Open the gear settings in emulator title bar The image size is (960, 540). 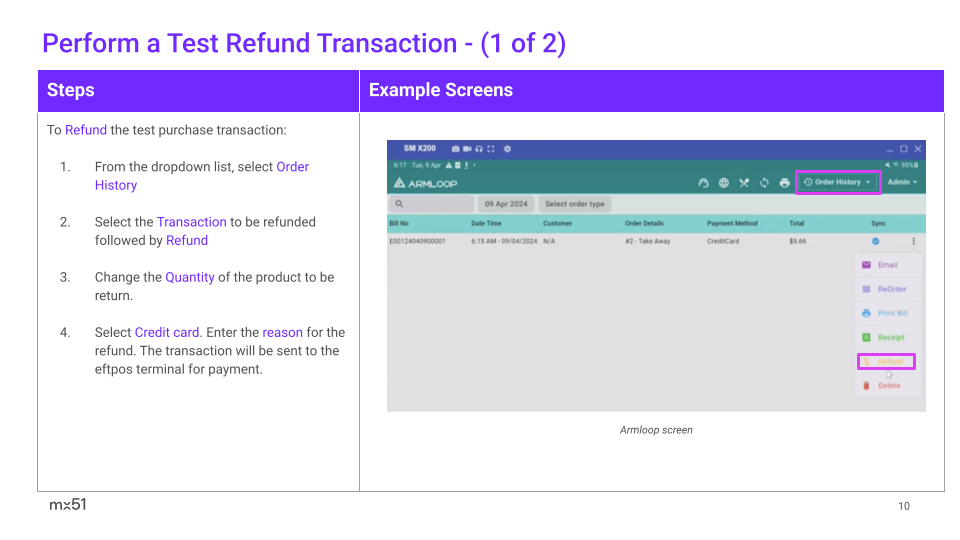tap(508, 149)
